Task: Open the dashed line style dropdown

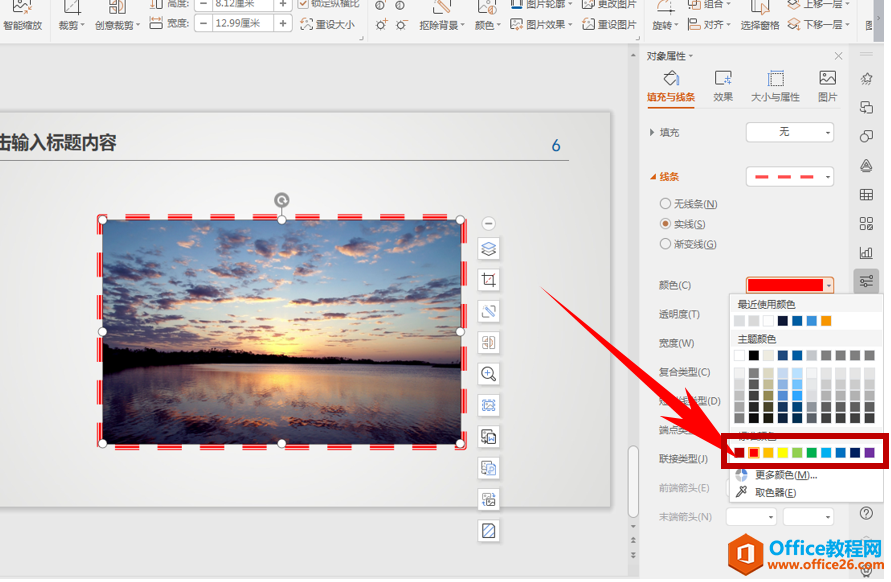Action: (789, 177)
